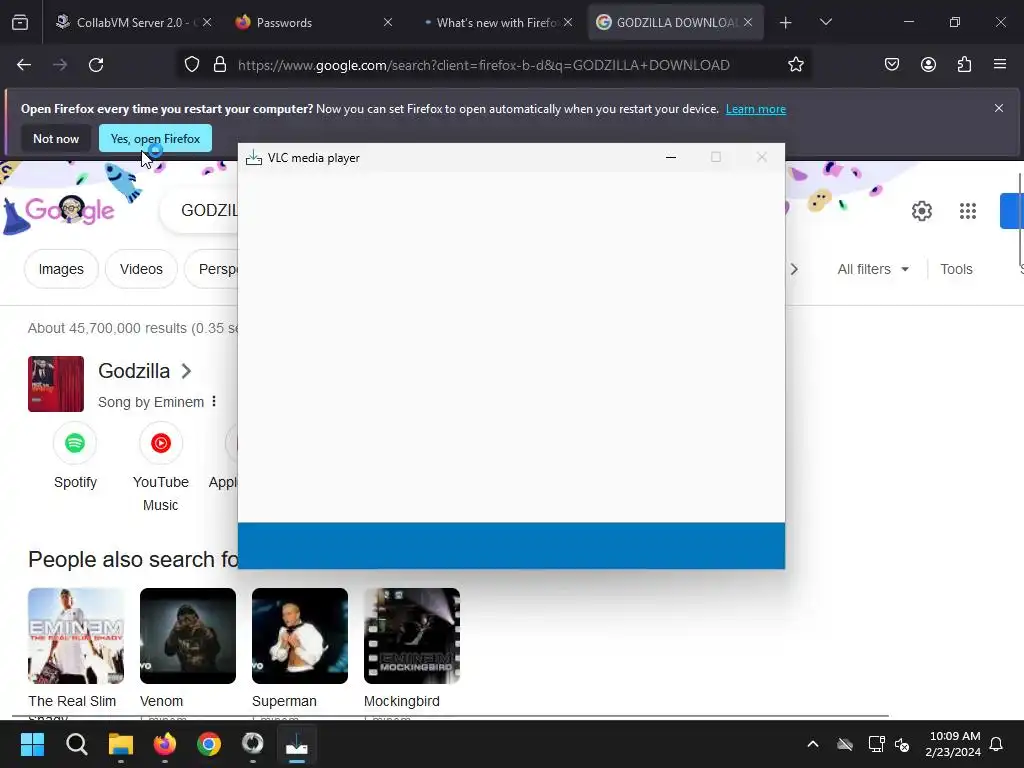Viewport: 1024px width, 768px height.
Task: Open the Godzilla heading chevron
Action: [186, 371]
